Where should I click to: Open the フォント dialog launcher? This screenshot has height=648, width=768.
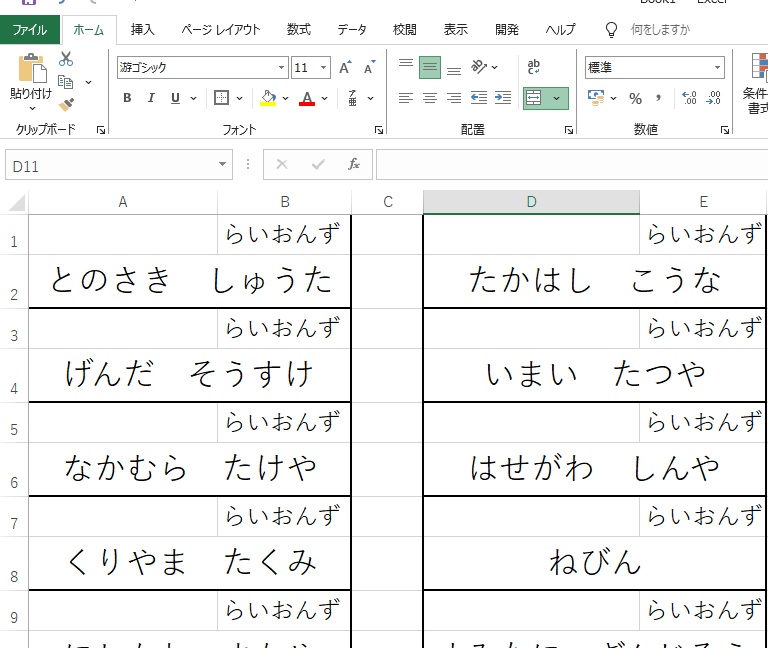tap(379, 130)
